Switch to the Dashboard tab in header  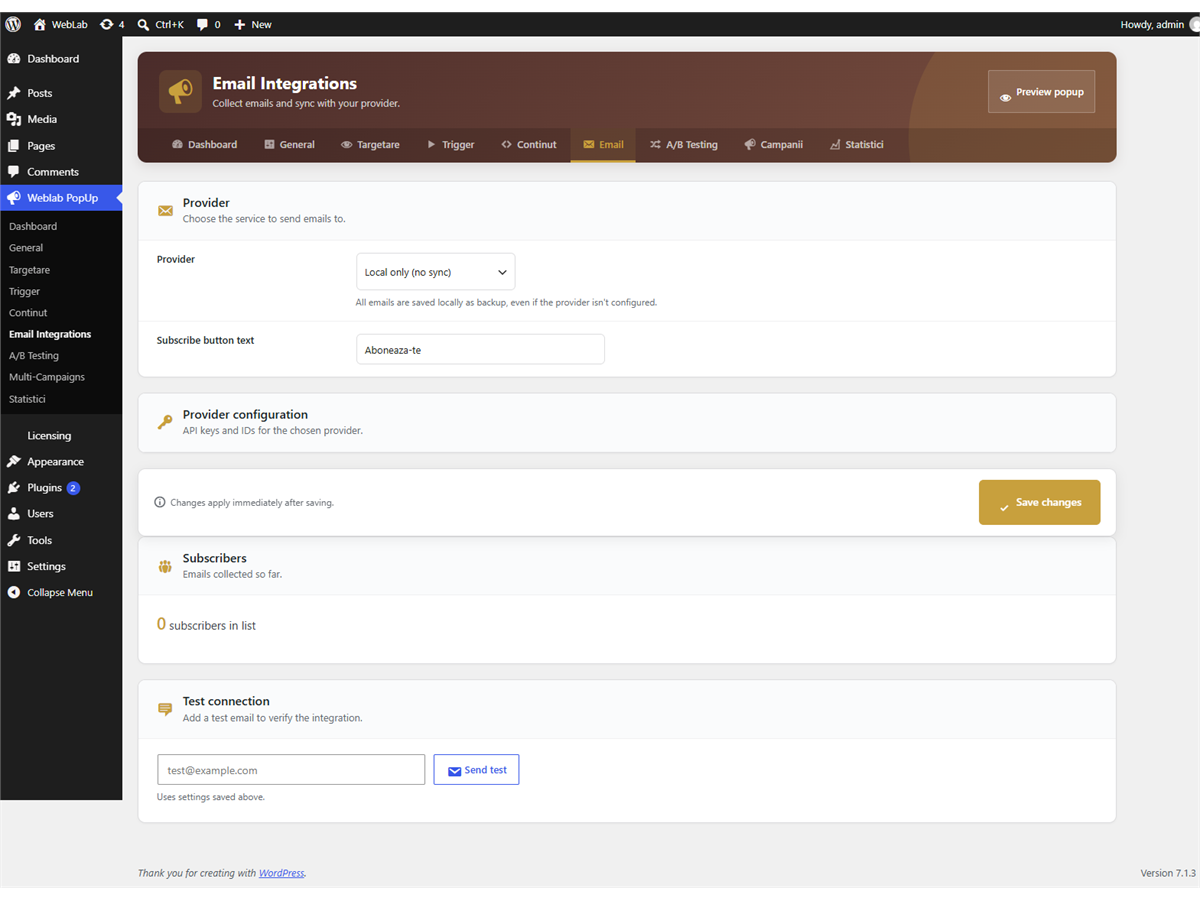point(205,145)
